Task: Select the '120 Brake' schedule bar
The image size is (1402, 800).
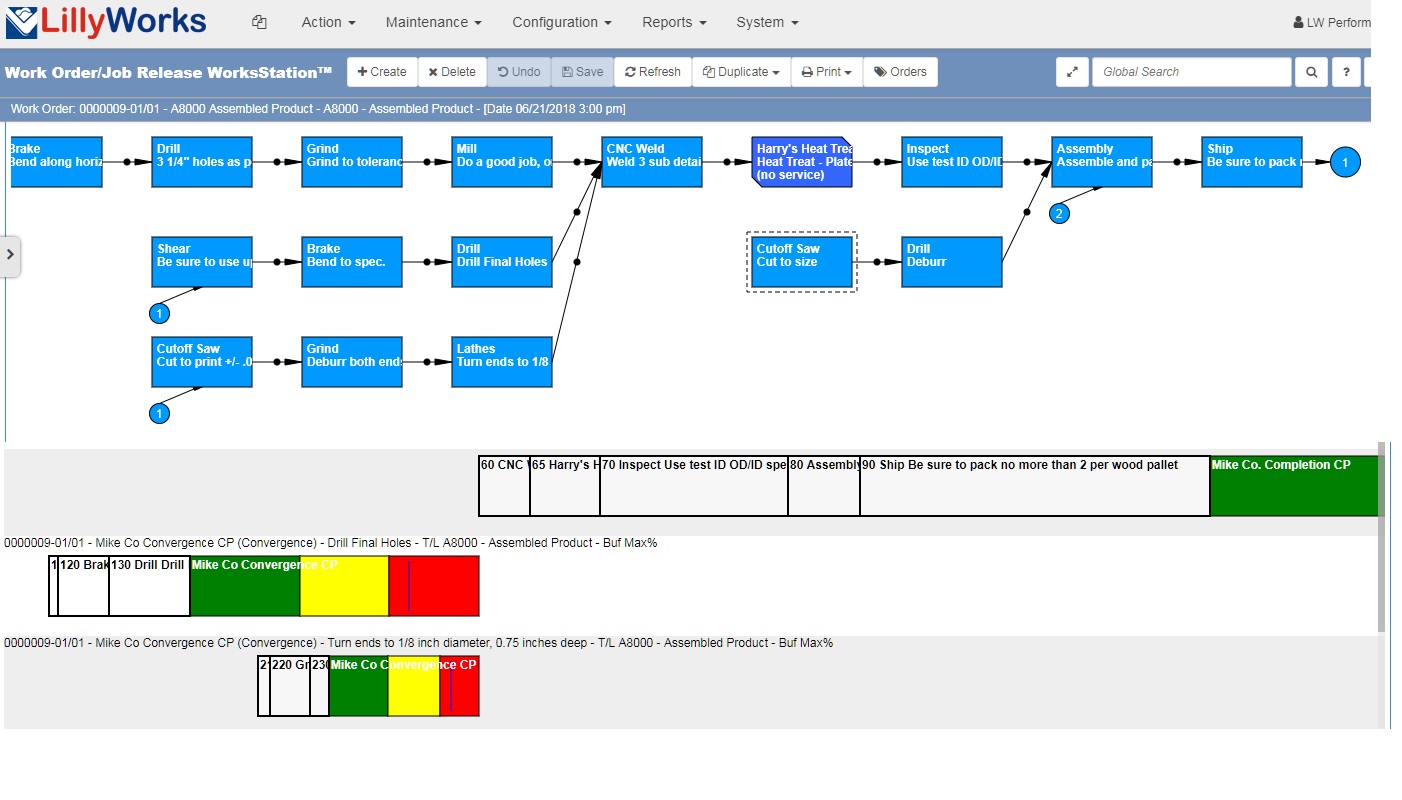Action: (x=83, y=586)
